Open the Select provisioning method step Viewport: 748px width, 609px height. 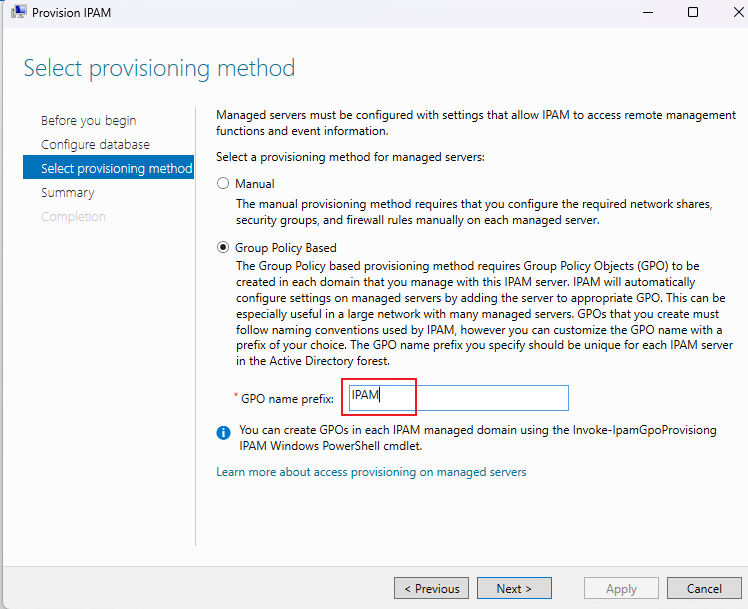click(x=108, y=167)
